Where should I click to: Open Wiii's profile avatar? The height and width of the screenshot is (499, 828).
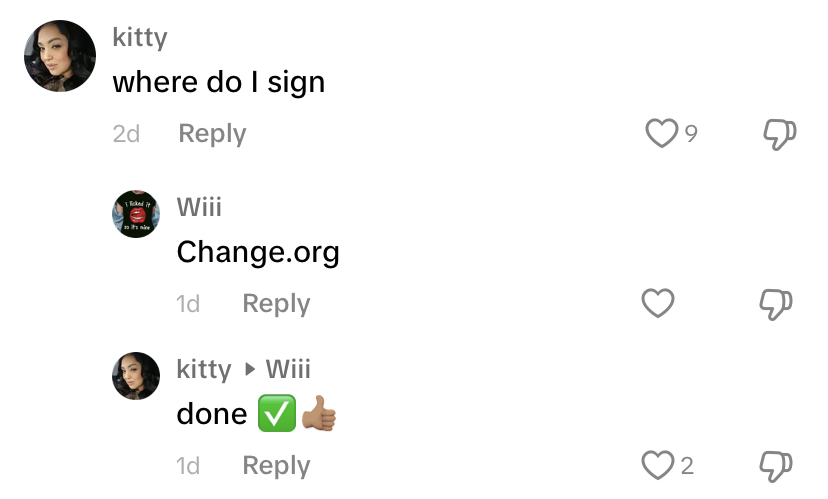[x=136, y=214]
